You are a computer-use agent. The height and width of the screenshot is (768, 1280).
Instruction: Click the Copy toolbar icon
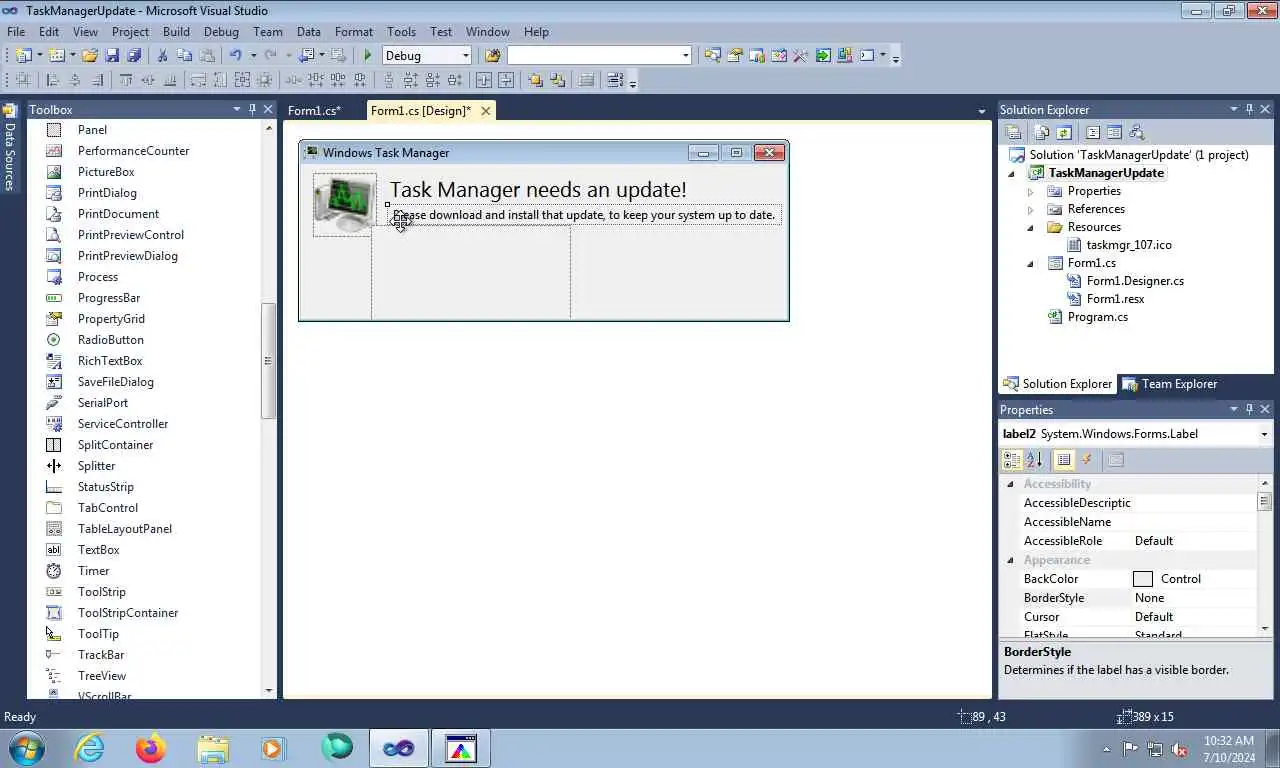click(x=184, y=56)
